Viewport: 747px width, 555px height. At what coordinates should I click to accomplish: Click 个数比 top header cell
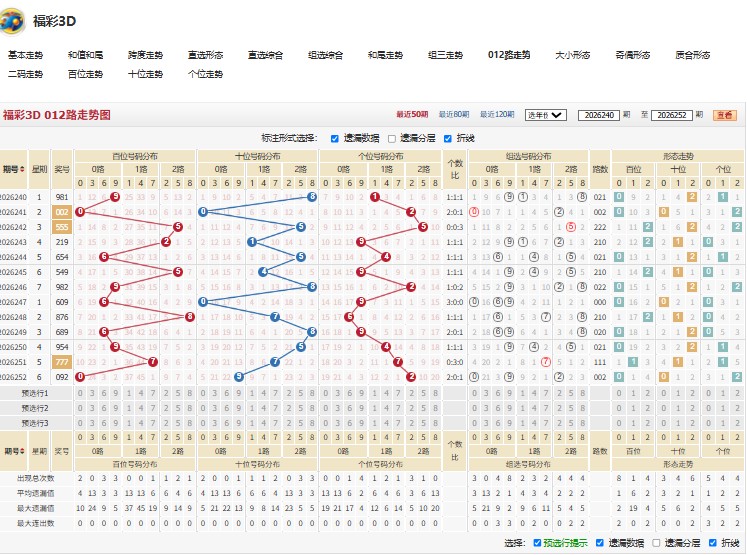pos(455,169)
